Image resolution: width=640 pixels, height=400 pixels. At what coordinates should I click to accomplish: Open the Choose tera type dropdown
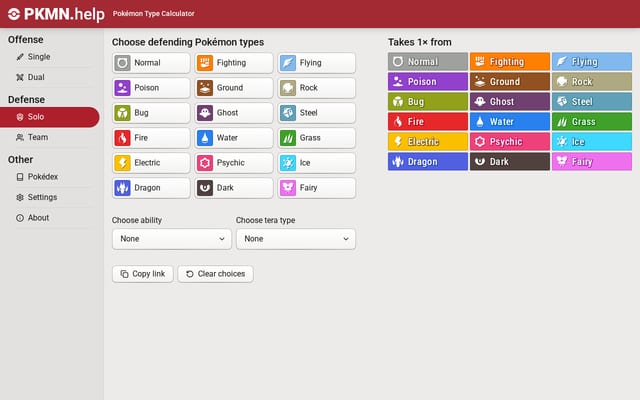point(296,239)
